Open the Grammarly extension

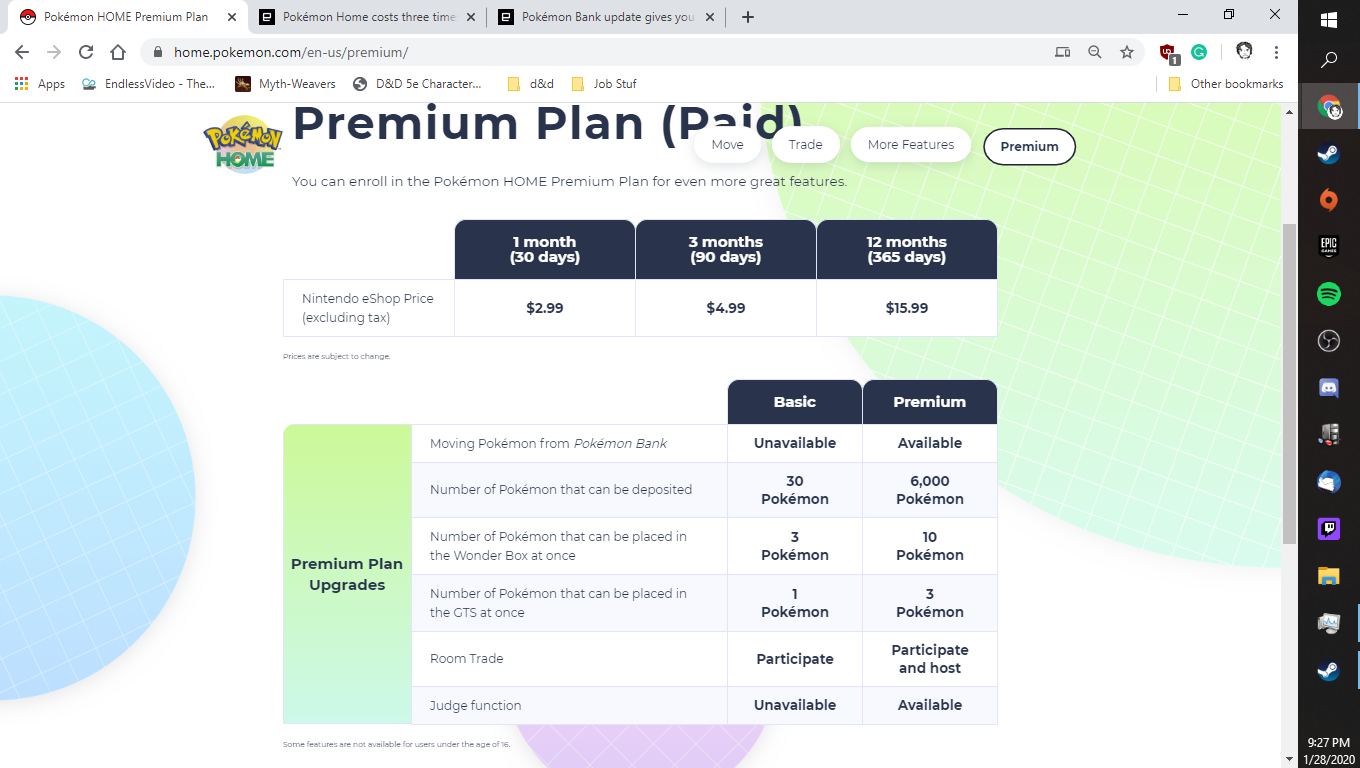[1199, 51]
